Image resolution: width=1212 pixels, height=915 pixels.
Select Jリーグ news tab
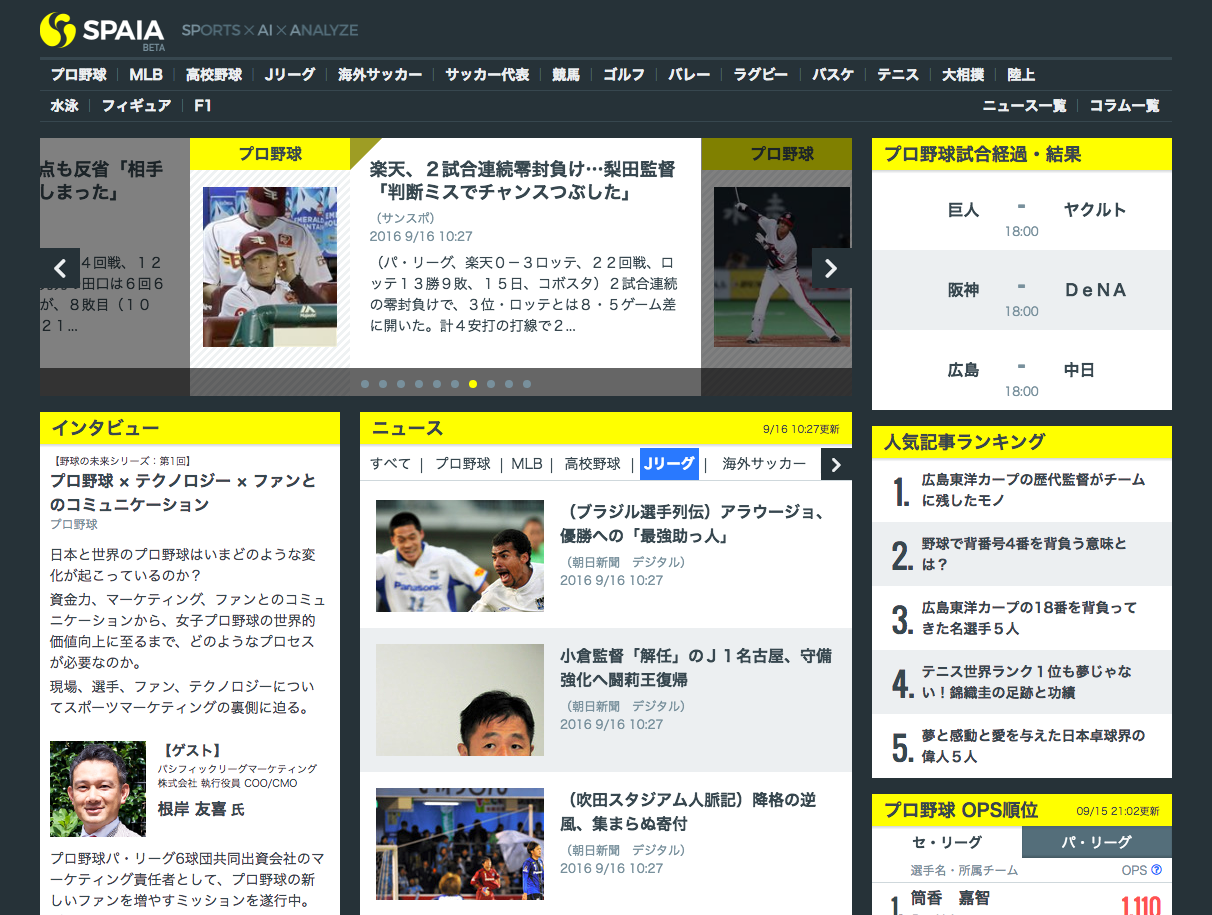669,463
